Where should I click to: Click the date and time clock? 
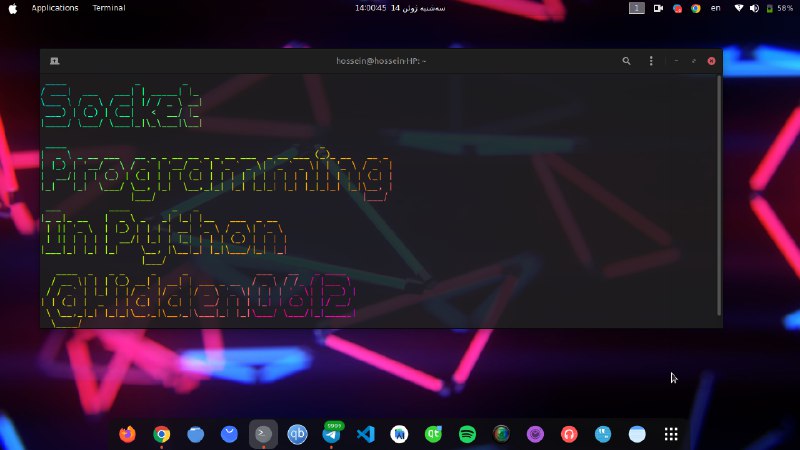(x=400, y=8)
